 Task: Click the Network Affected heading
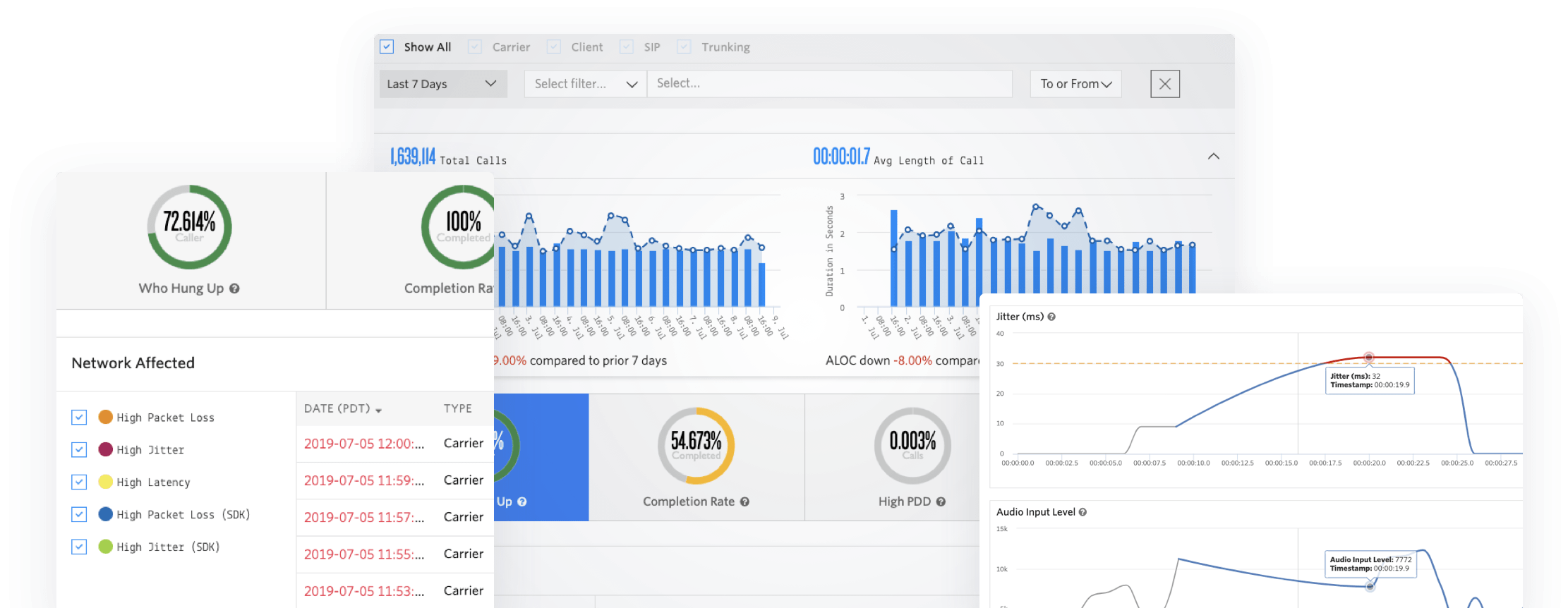tap(133, 363)
